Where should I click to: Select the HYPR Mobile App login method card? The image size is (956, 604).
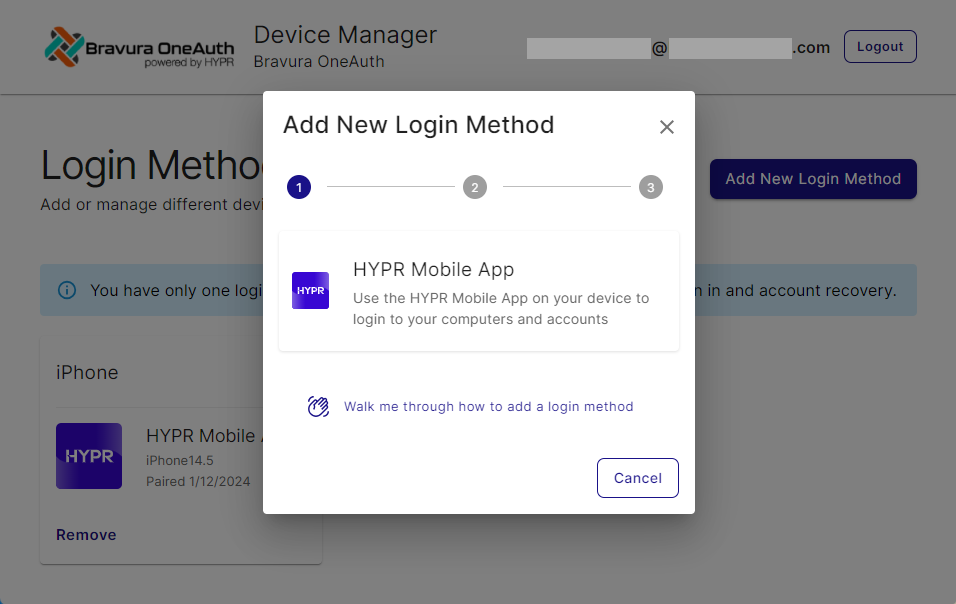click(478, 290)
